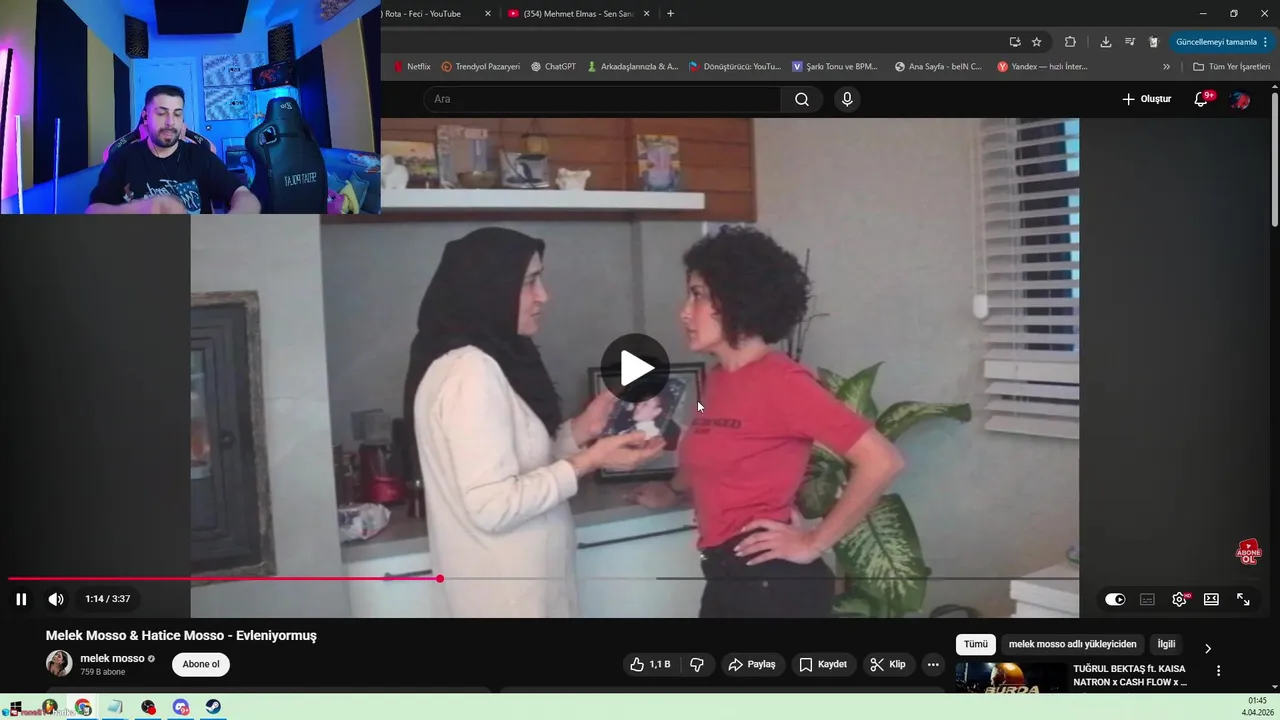This screenshot has height=720, width=1280.
Task: Click the large play button overlay on the video
Action: coord(636,368)
